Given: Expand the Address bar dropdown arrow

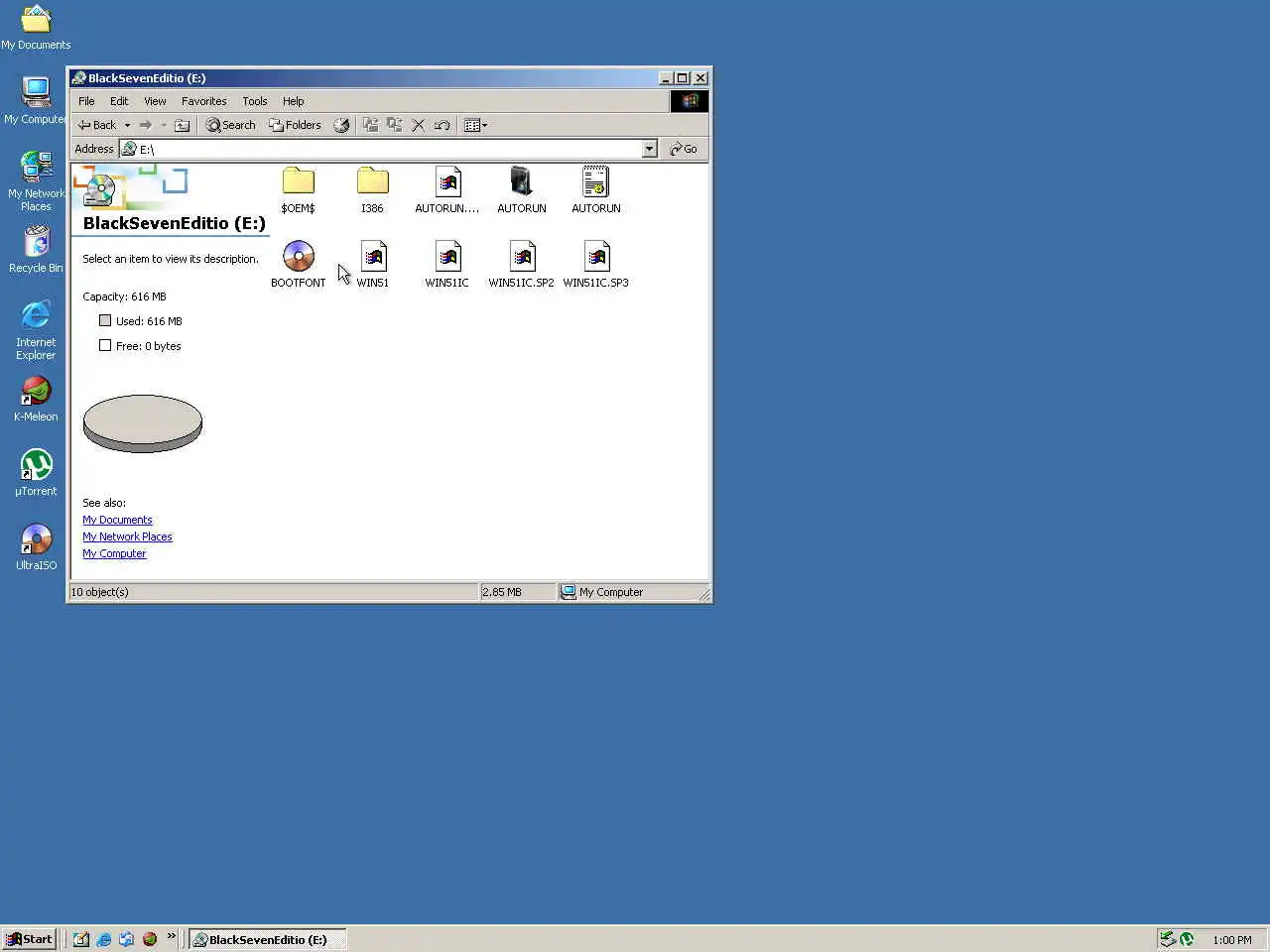Looking at the screenshot, I should point(649,149).
